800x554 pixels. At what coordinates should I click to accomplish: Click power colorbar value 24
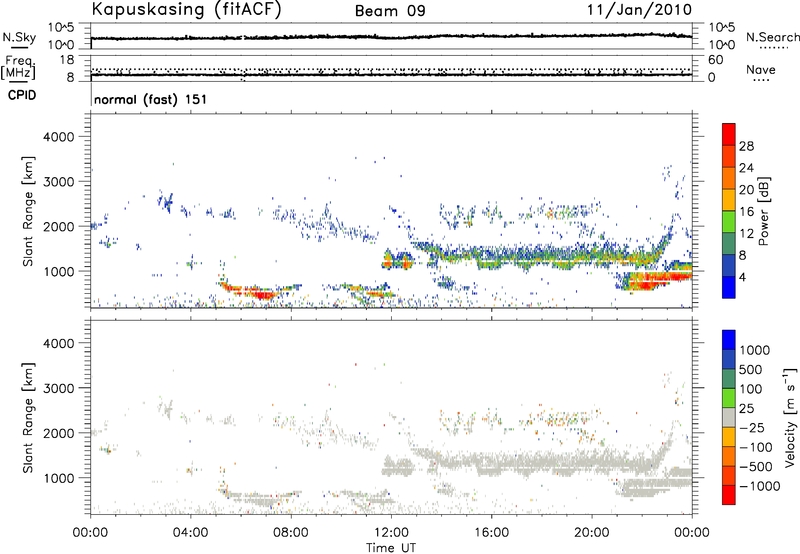tap(746, 168)
